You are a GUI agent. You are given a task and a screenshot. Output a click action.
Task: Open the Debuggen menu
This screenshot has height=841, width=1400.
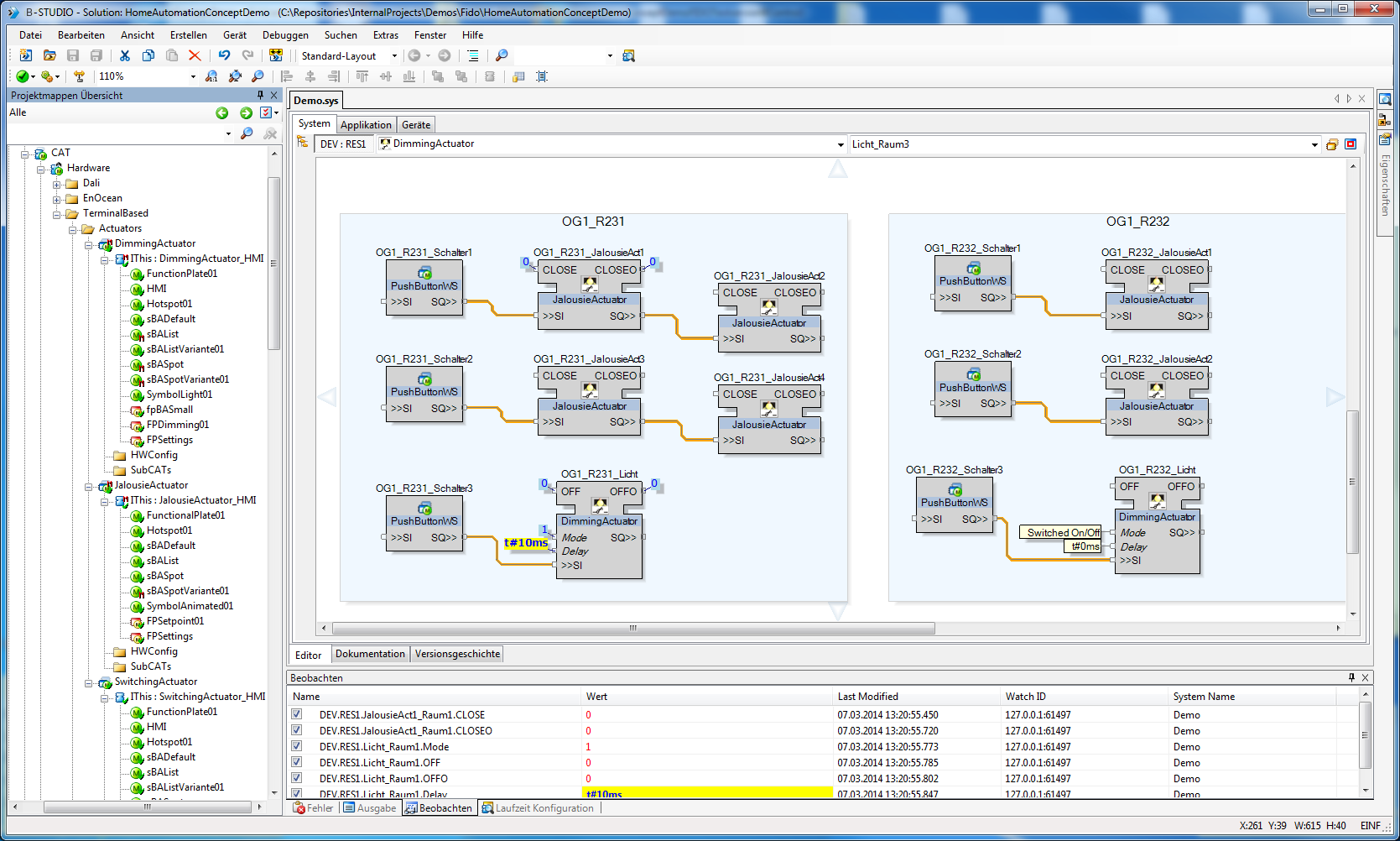point(285,35)
